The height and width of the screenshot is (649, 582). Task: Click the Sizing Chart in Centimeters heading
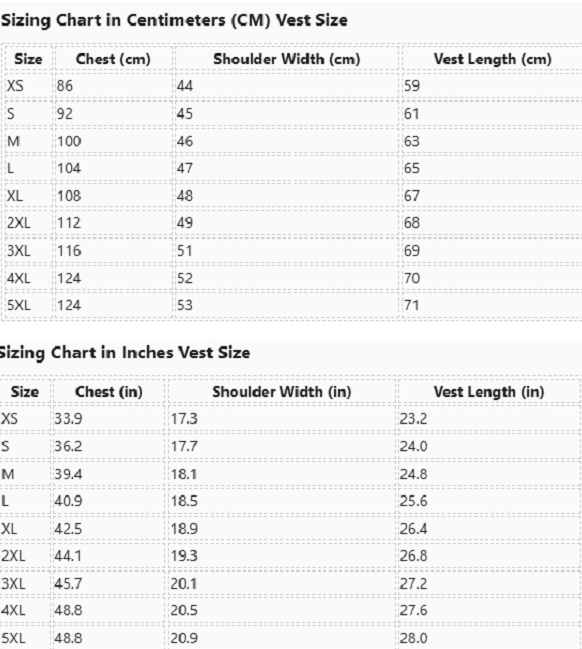click(174, 20)
